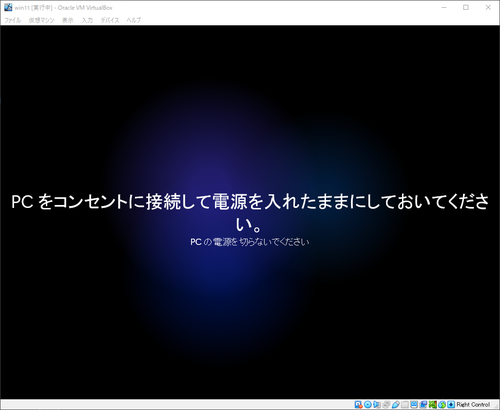The width and height of the screenshot is (500, 410).
Task: Open the shared folders indicator
Action: click(x=405, y=404)
